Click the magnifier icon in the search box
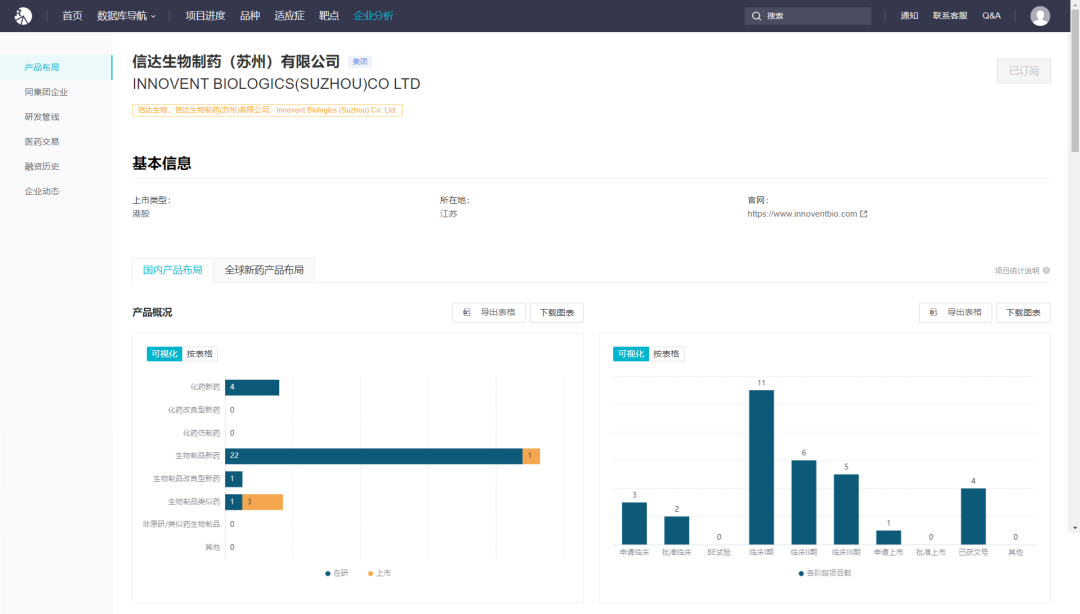This screenshot has height=614, width=1080. (756, 16)
